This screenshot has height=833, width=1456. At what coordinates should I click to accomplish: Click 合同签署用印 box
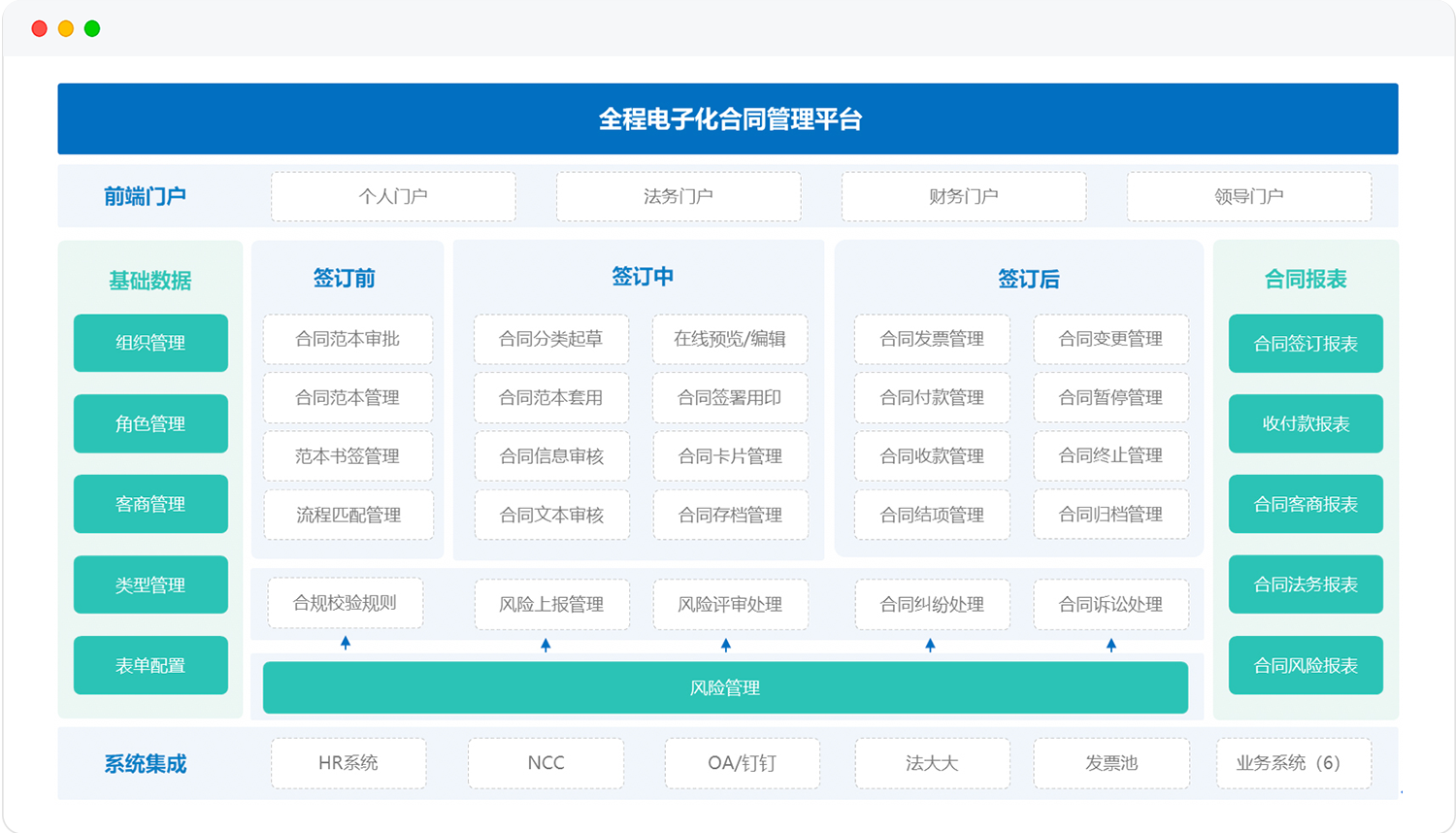coord(730,398)
